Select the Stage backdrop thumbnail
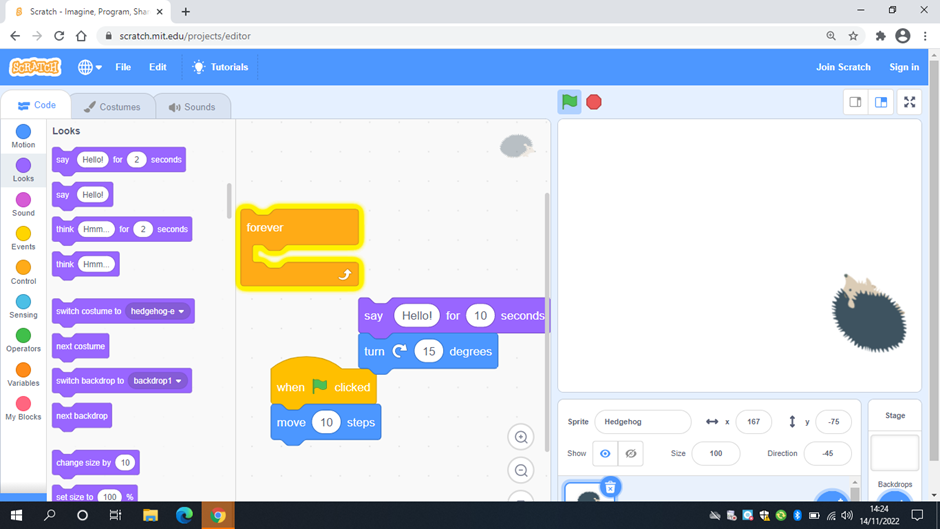 pyautogui.click(x=894, y=453)
